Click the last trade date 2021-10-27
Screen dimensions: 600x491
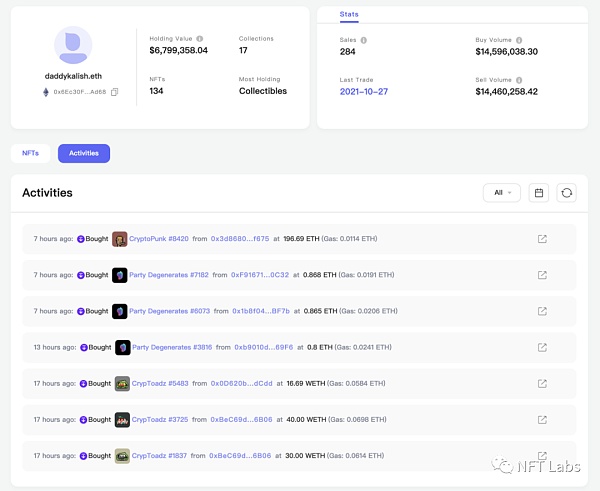364,91
